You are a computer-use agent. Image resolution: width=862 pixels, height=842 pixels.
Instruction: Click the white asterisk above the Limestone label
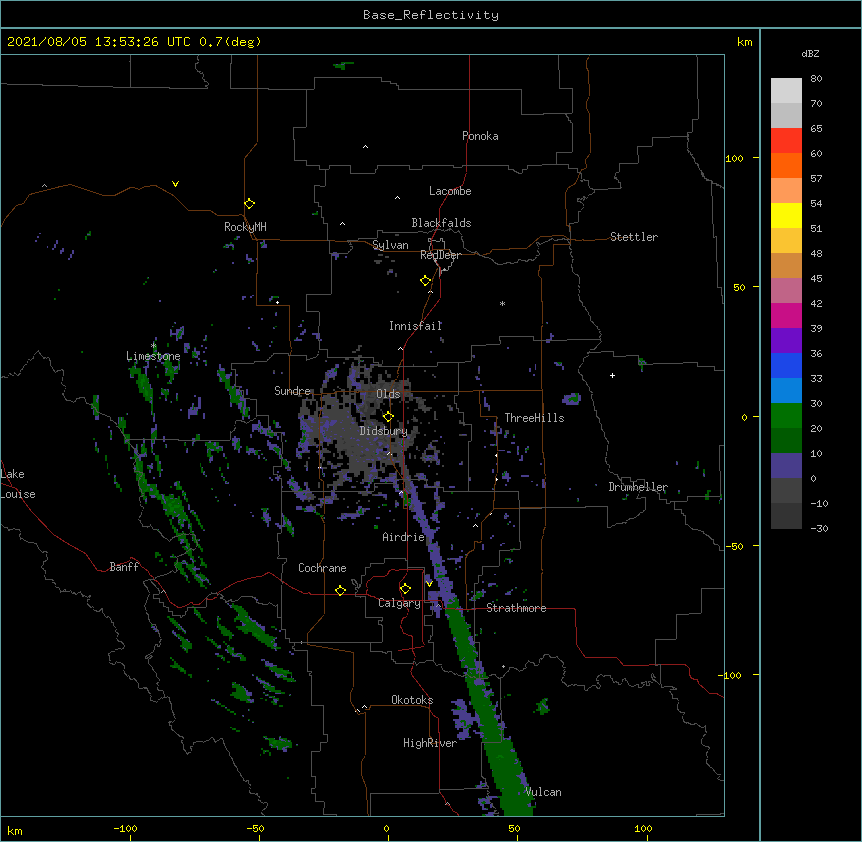[153, 346]
